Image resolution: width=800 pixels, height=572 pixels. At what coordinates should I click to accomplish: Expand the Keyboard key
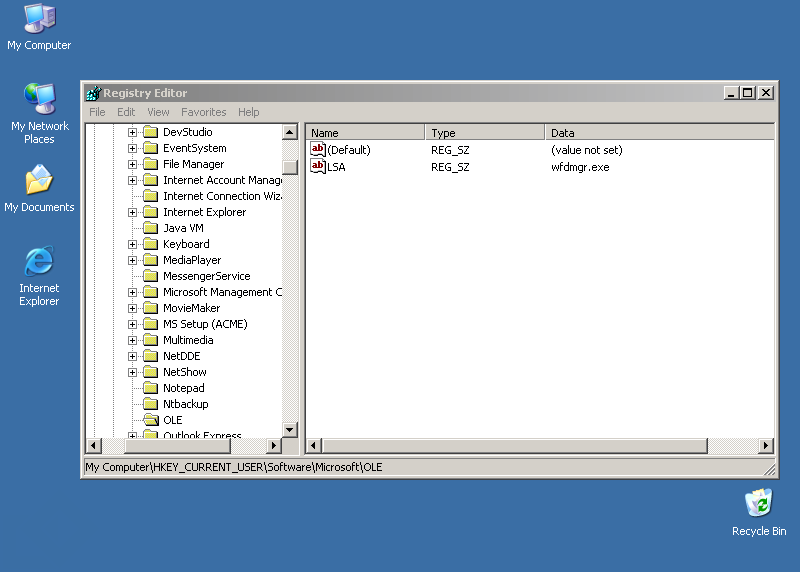[132, 244]
